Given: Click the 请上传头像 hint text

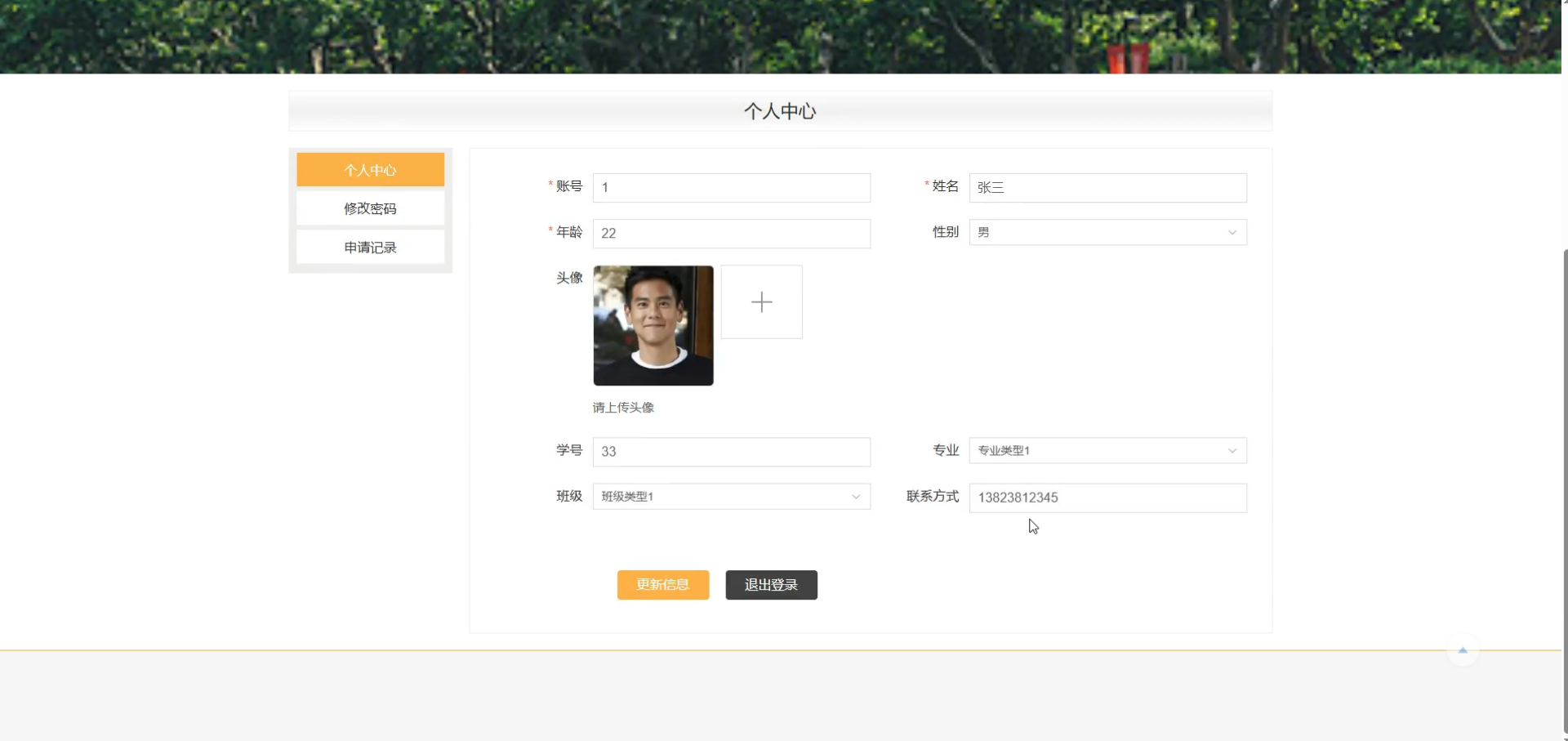Looking at the screenshot, I should tap(623, 408).
